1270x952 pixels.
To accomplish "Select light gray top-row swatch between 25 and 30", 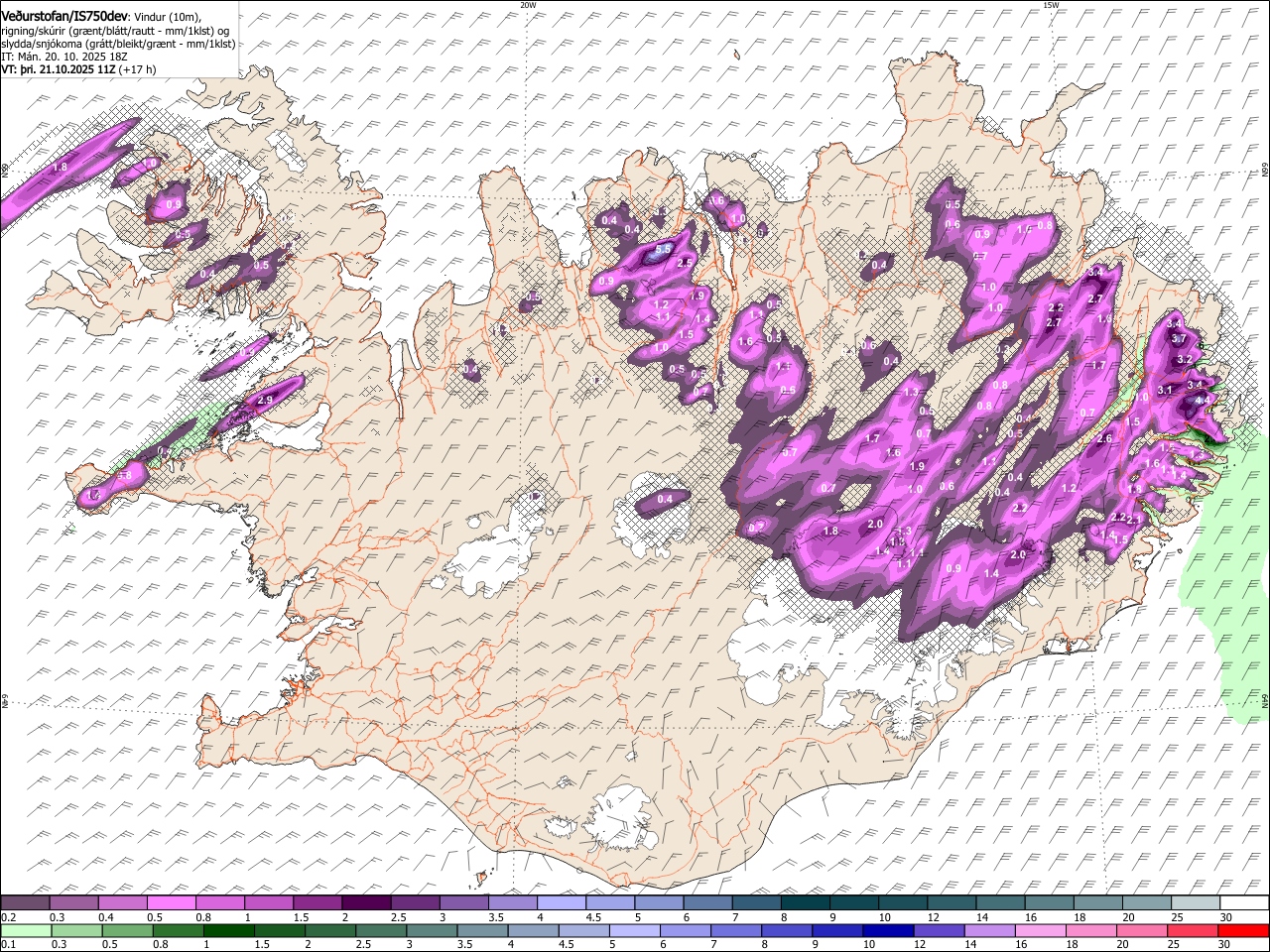I will tap(1195, 903).
